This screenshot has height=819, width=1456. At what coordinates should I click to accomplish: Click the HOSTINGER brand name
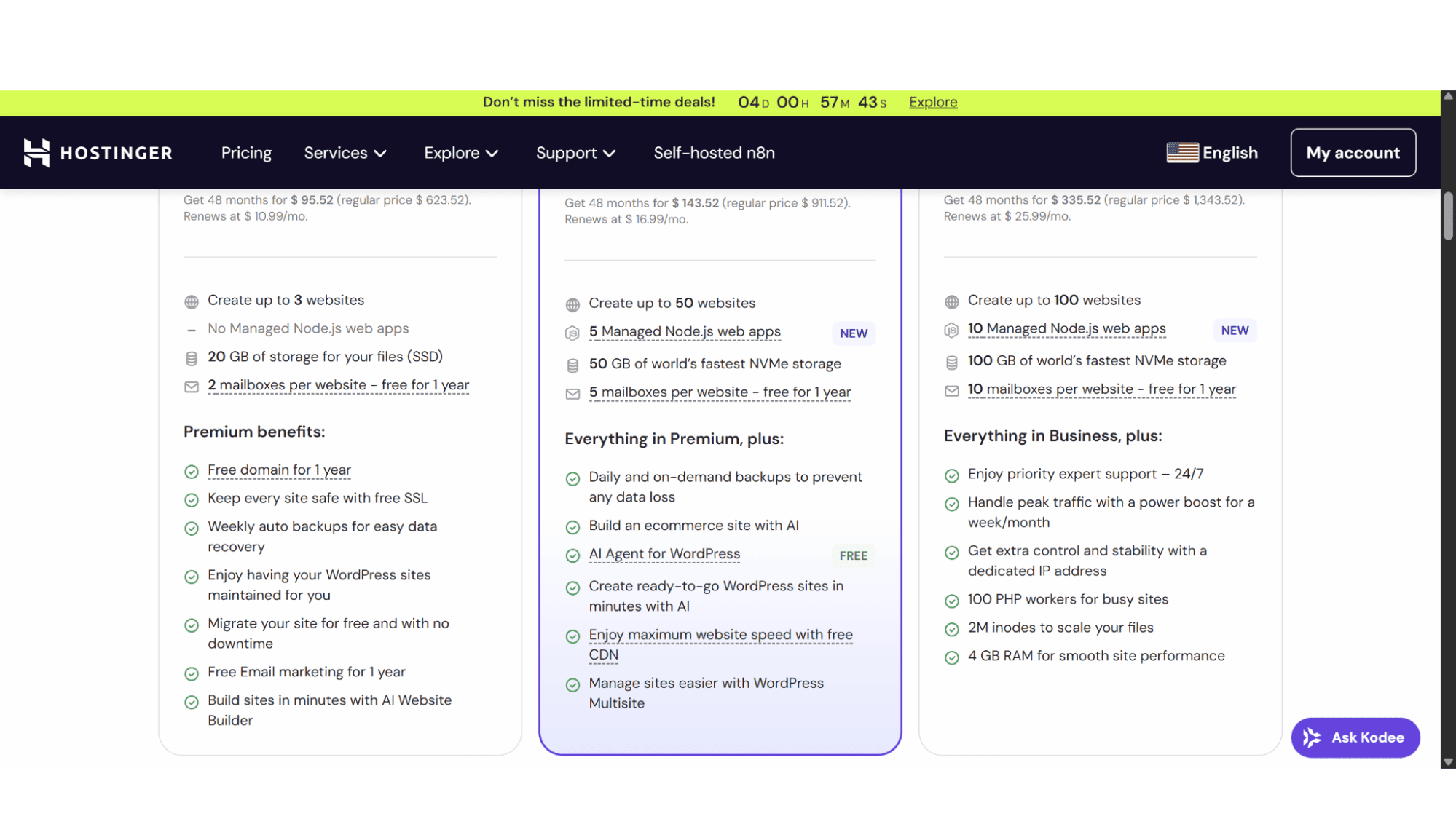click(117, 153)
